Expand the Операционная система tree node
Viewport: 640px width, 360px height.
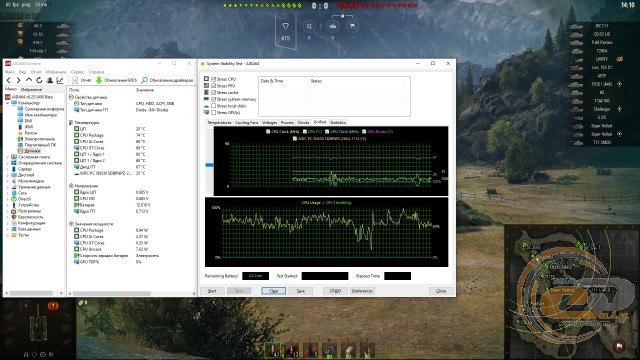pos(7,163)
